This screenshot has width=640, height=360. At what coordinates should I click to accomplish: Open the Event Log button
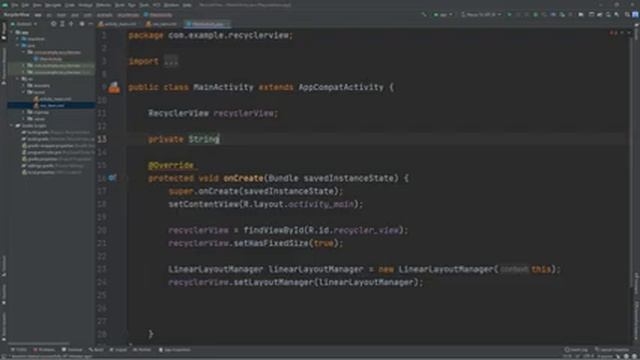click(576, 350)
